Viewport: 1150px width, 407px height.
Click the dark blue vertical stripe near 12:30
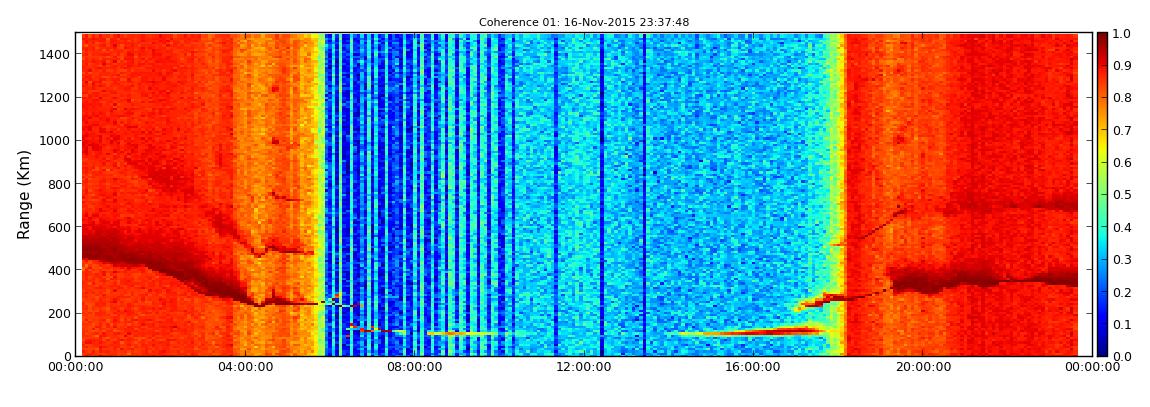[x=601, y=194]
